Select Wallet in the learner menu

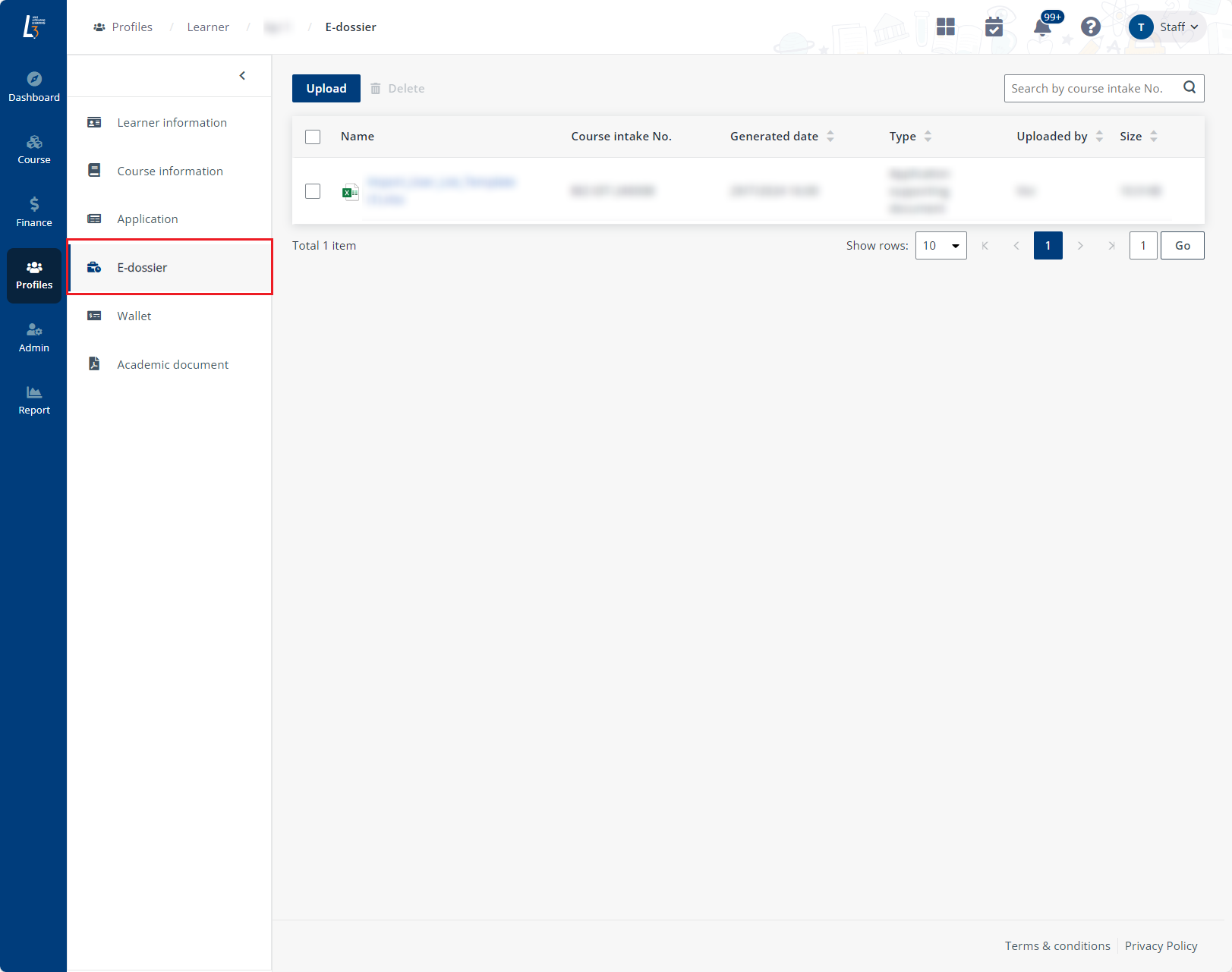point(134,316)
